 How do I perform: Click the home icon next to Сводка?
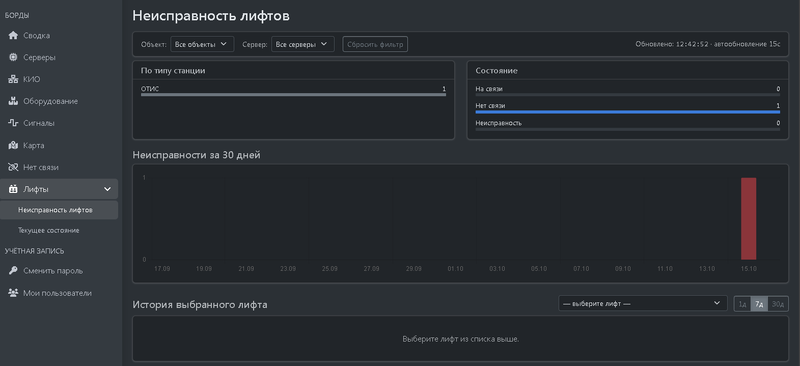[13, 36]
